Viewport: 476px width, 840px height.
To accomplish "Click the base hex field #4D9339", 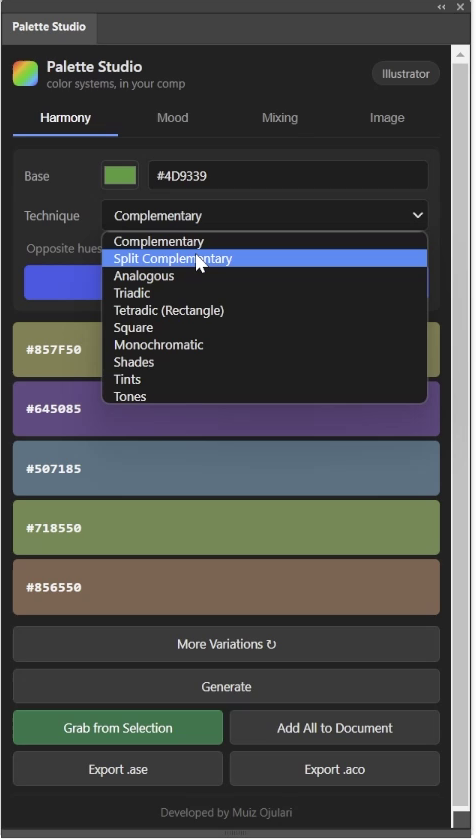I will coord(288,176).
